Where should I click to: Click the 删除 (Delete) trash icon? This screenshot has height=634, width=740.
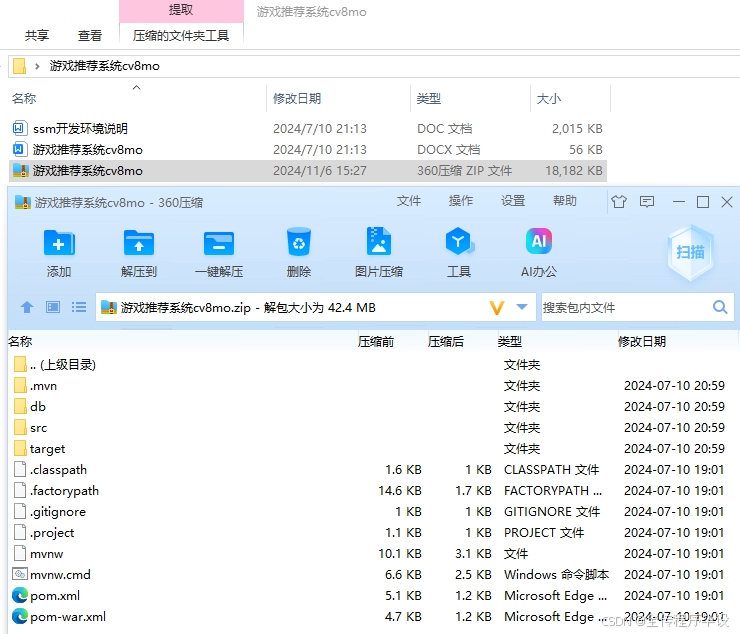tap(299, 242)
